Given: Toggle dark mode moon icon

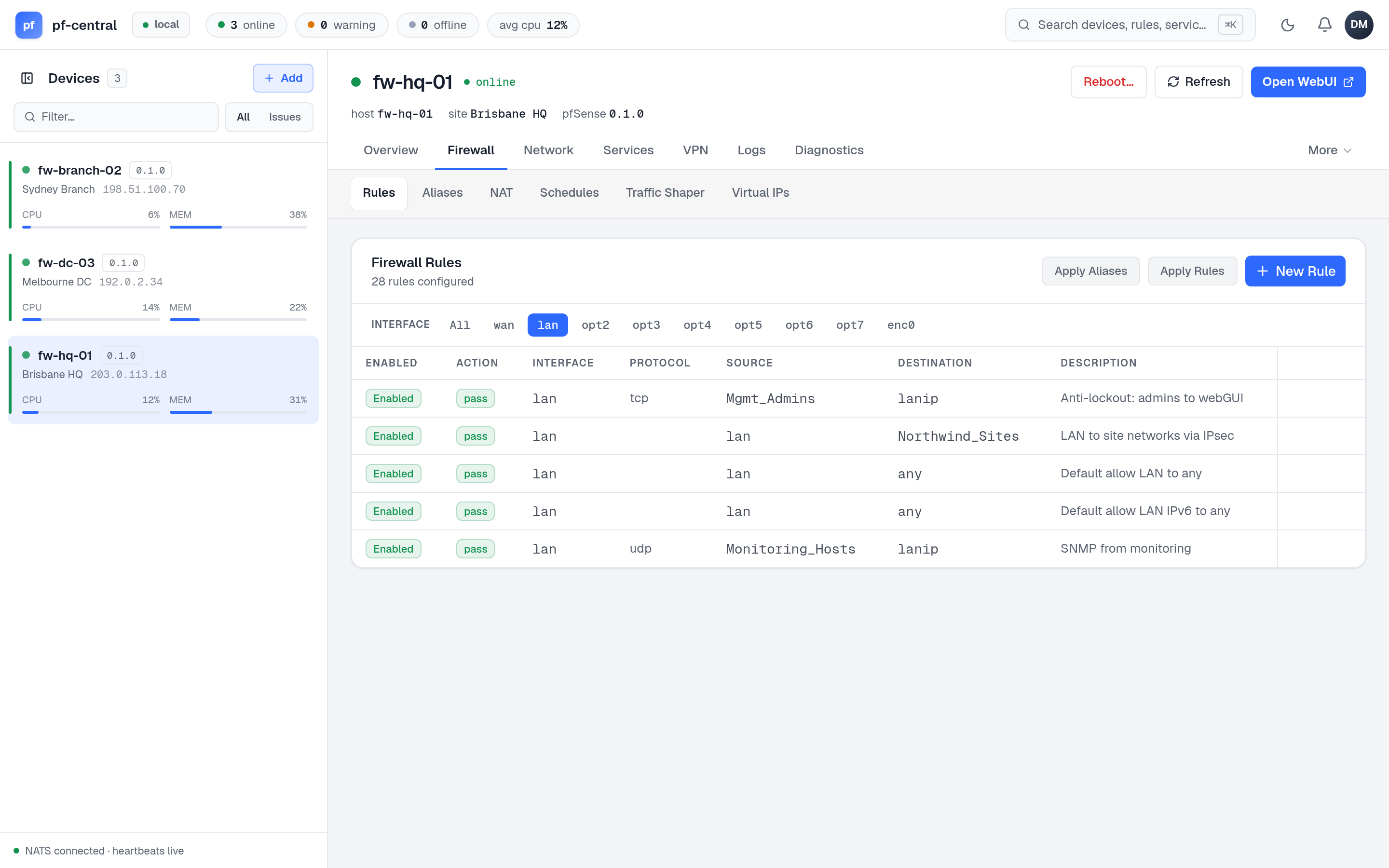Looking at the screenshot, I should pyautogui.click(x=1287, y=25).
